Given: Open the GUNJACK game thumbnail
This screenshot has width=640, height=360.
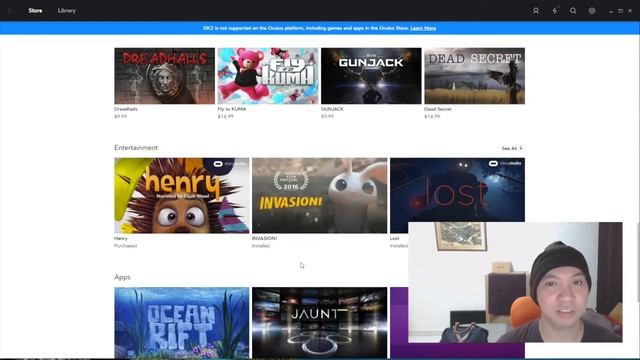Looking at the screenshot, I should click(x=371, y=76).
